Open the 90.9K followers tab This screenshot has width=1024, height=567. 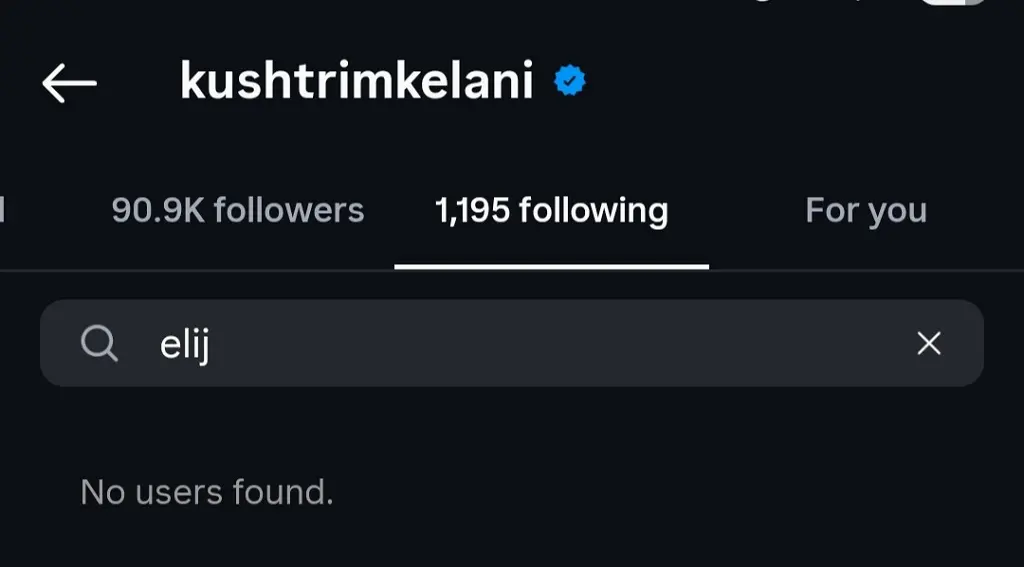pyautogui.click(x=238, y=210)
